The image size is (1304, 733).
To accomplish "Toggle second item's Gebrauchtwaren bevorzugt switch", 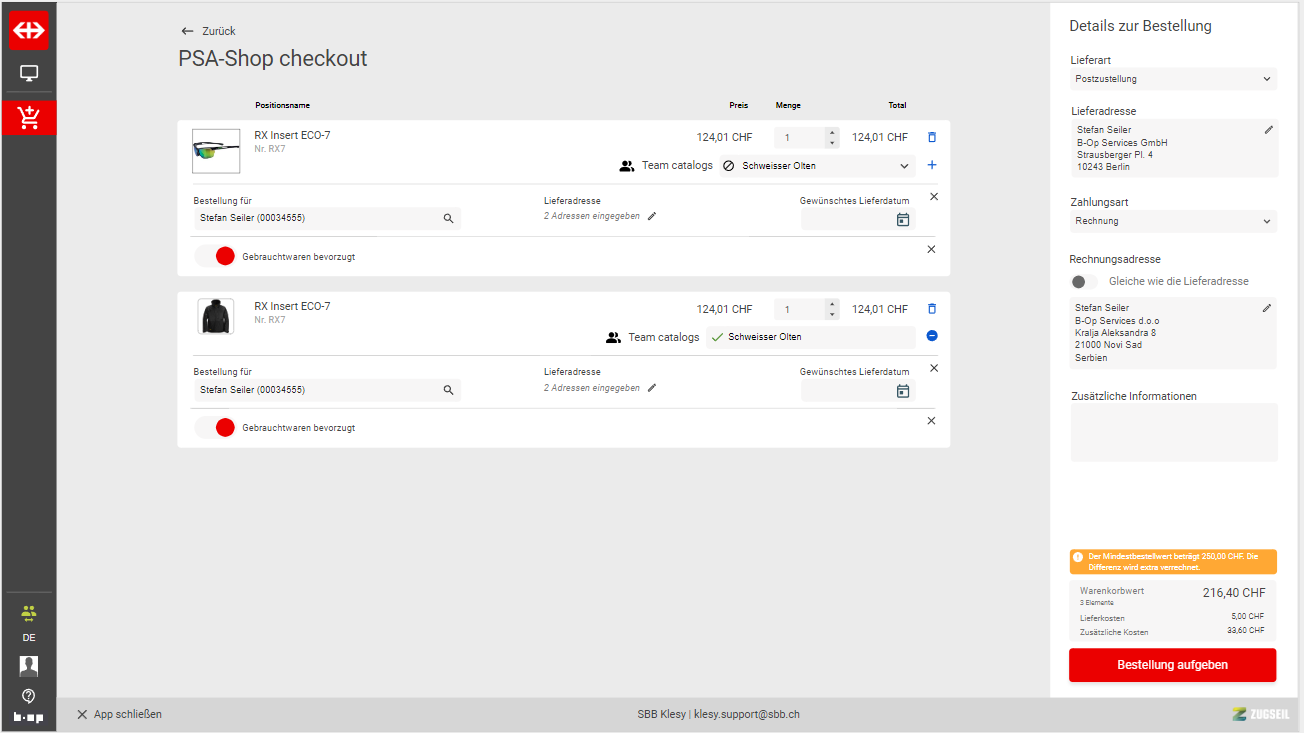I will click(x=215, y=427).
